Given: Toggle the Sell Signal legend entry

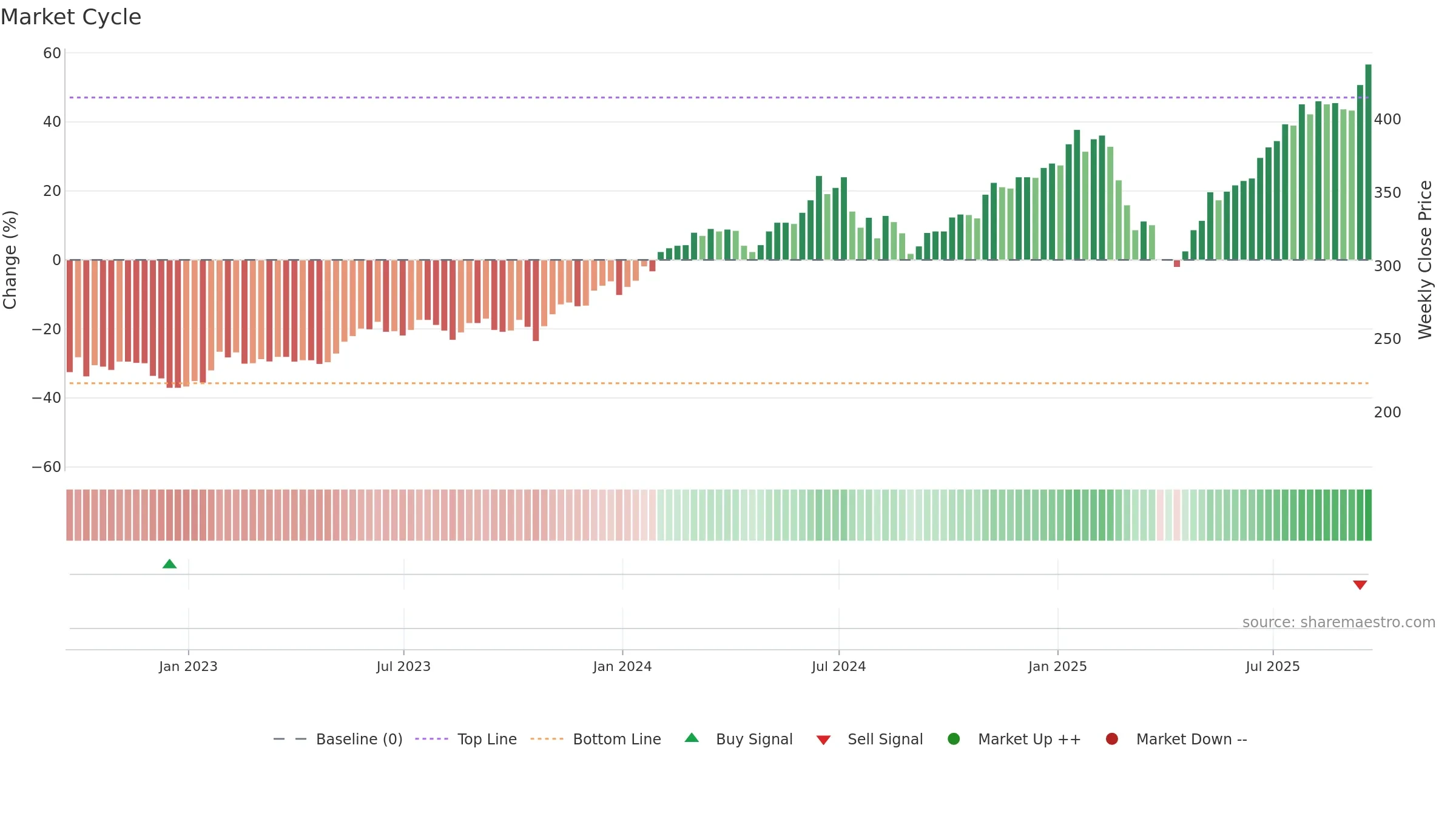Looking at the screenshot, I should point(869,739).
